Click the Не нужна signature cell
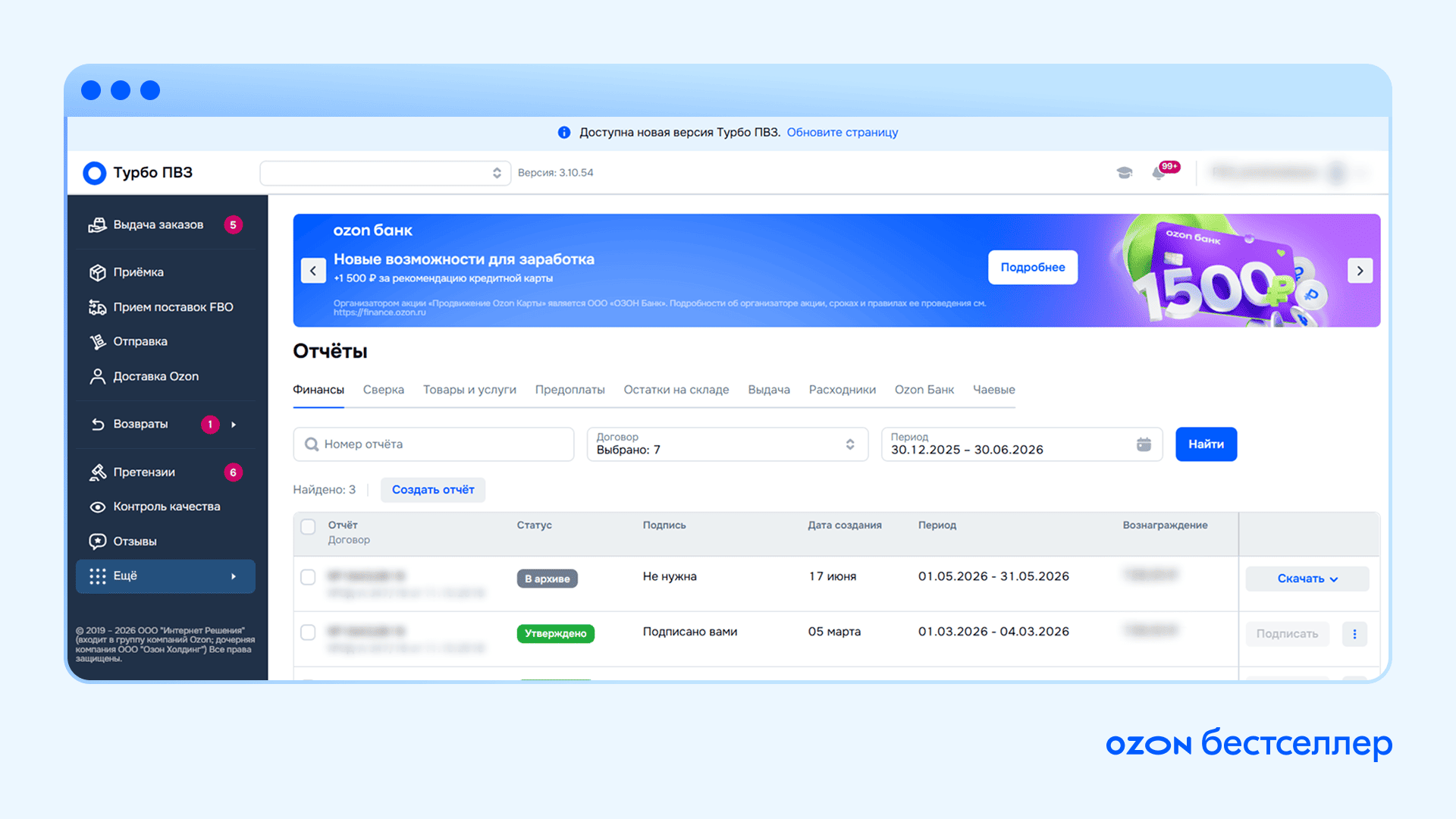 (x=670, y=576)
